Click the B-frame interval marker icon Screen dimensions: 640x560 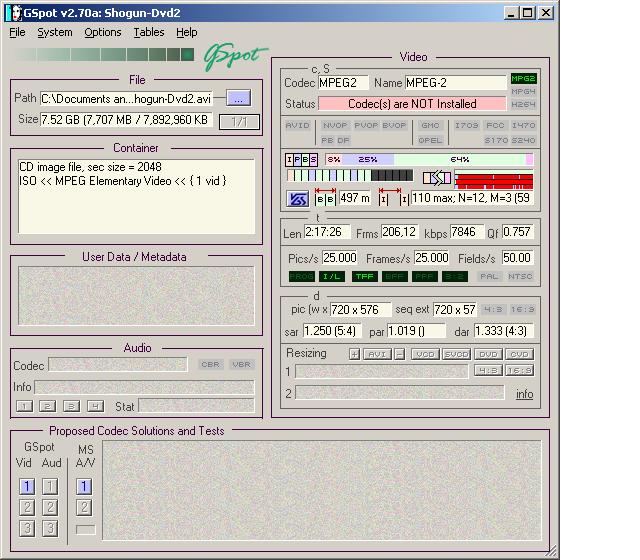click(x=325, y=196)
